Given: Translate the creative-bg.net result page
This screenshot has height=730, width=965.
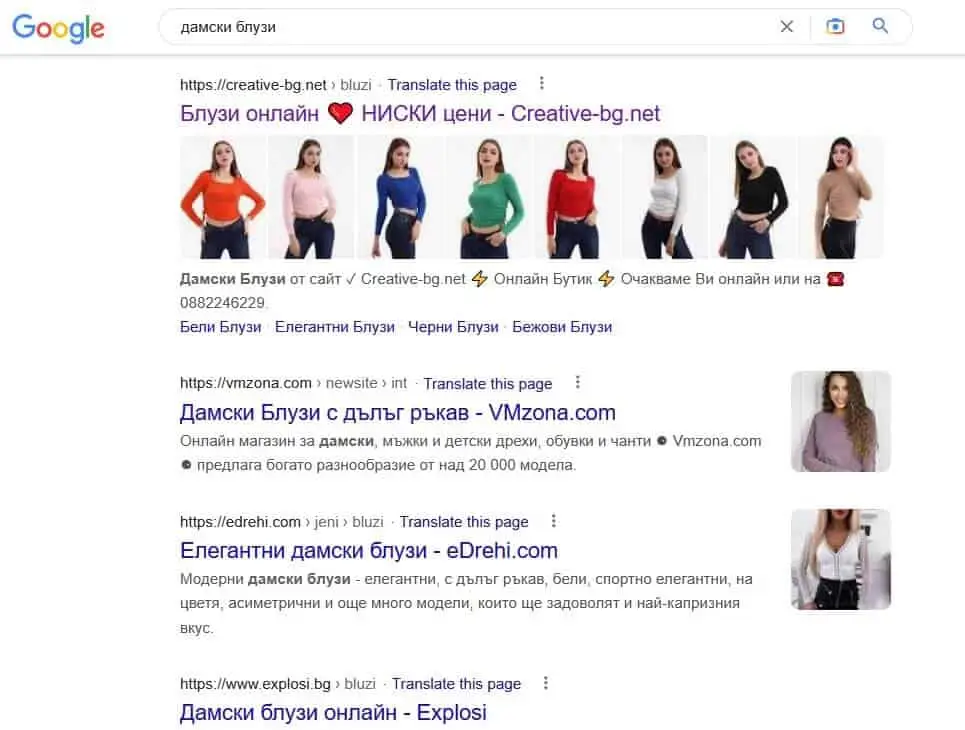Looking at the screenshot, I should pos(452,85).
